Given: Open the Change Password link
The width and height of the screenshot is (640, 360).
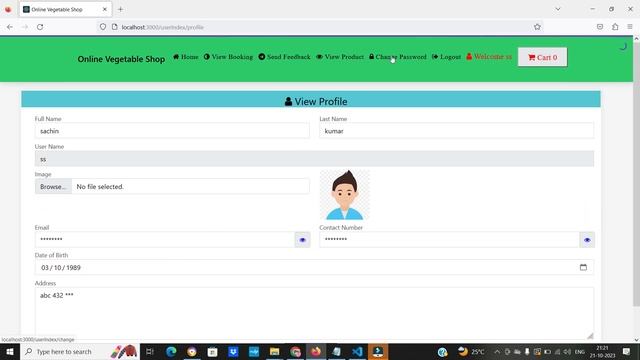Looking at the screenshot, I should [x=398, y=57].
